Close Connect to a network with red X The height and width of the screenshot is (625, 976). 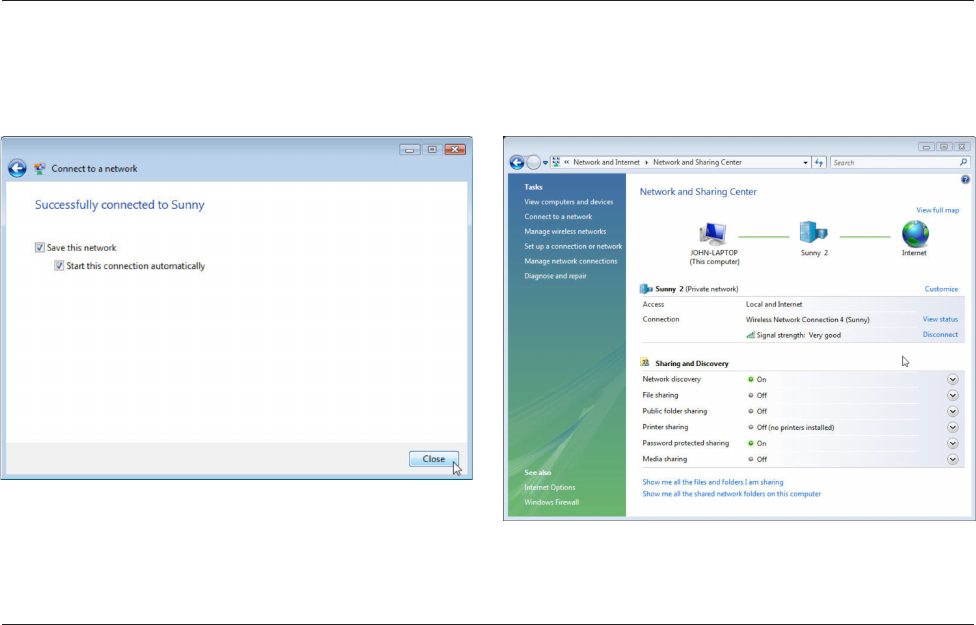455,149
